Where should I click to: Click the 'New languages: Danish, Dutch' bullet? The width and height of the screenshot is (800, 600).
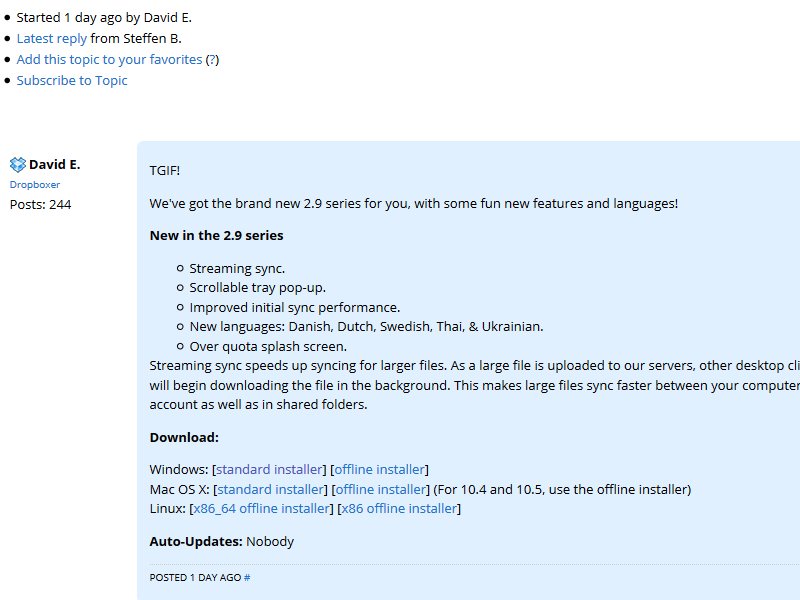(x=366, y=327)
